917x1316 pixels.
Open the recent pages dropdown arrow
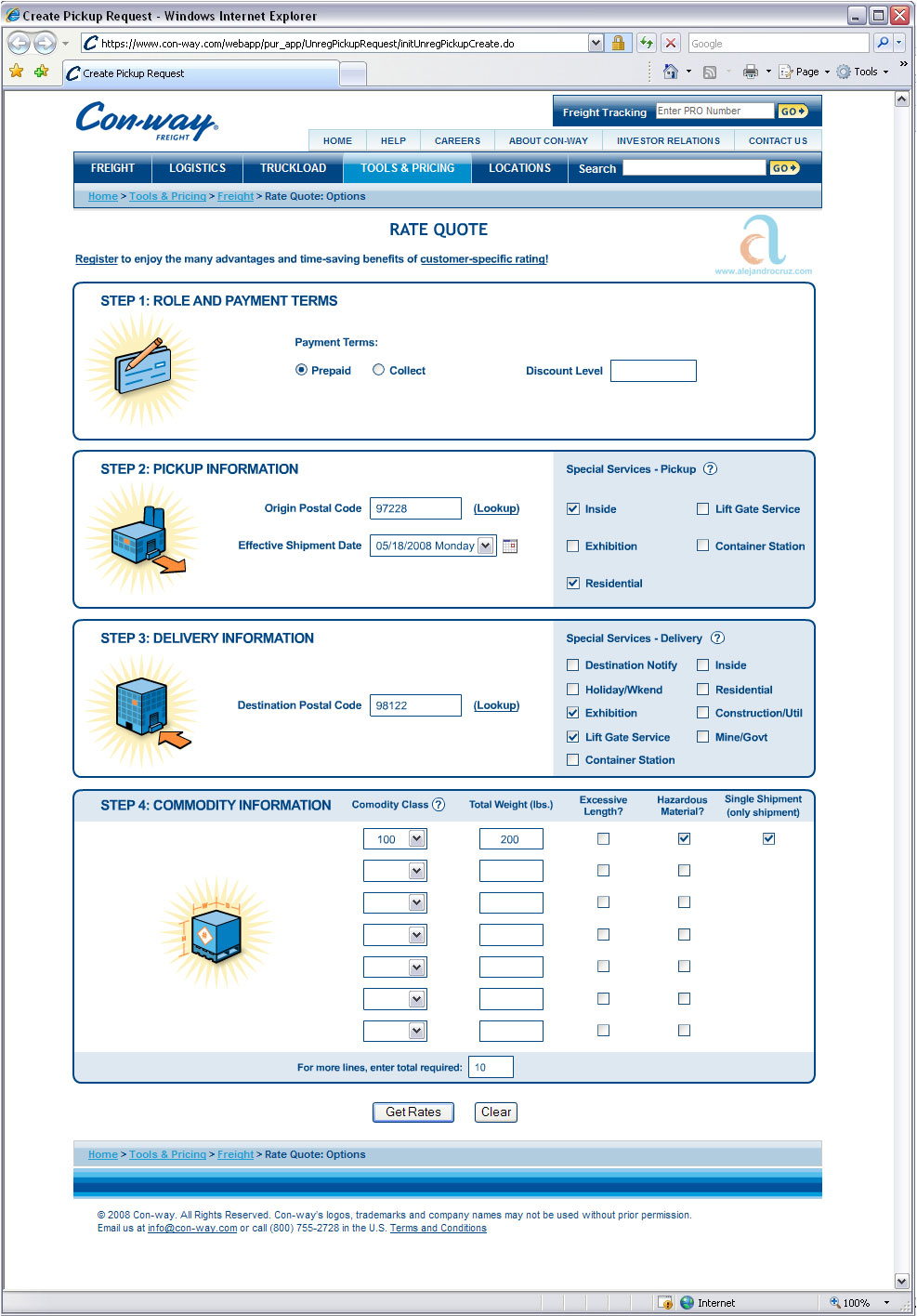(x=65, y=44)
